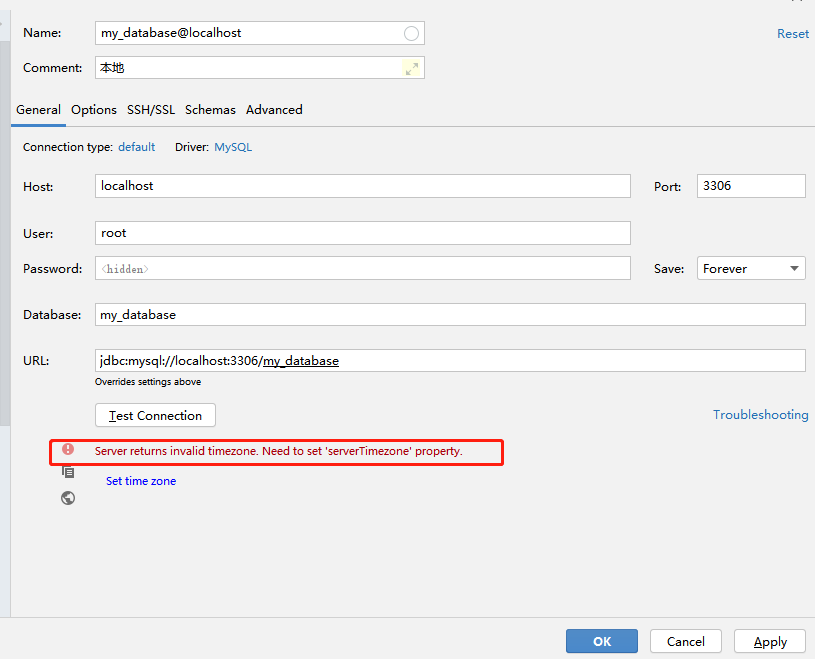This screenshot has width=815, height=659.
Task: Click the serverTimezone error message text
Action: [x=279, y=451]
